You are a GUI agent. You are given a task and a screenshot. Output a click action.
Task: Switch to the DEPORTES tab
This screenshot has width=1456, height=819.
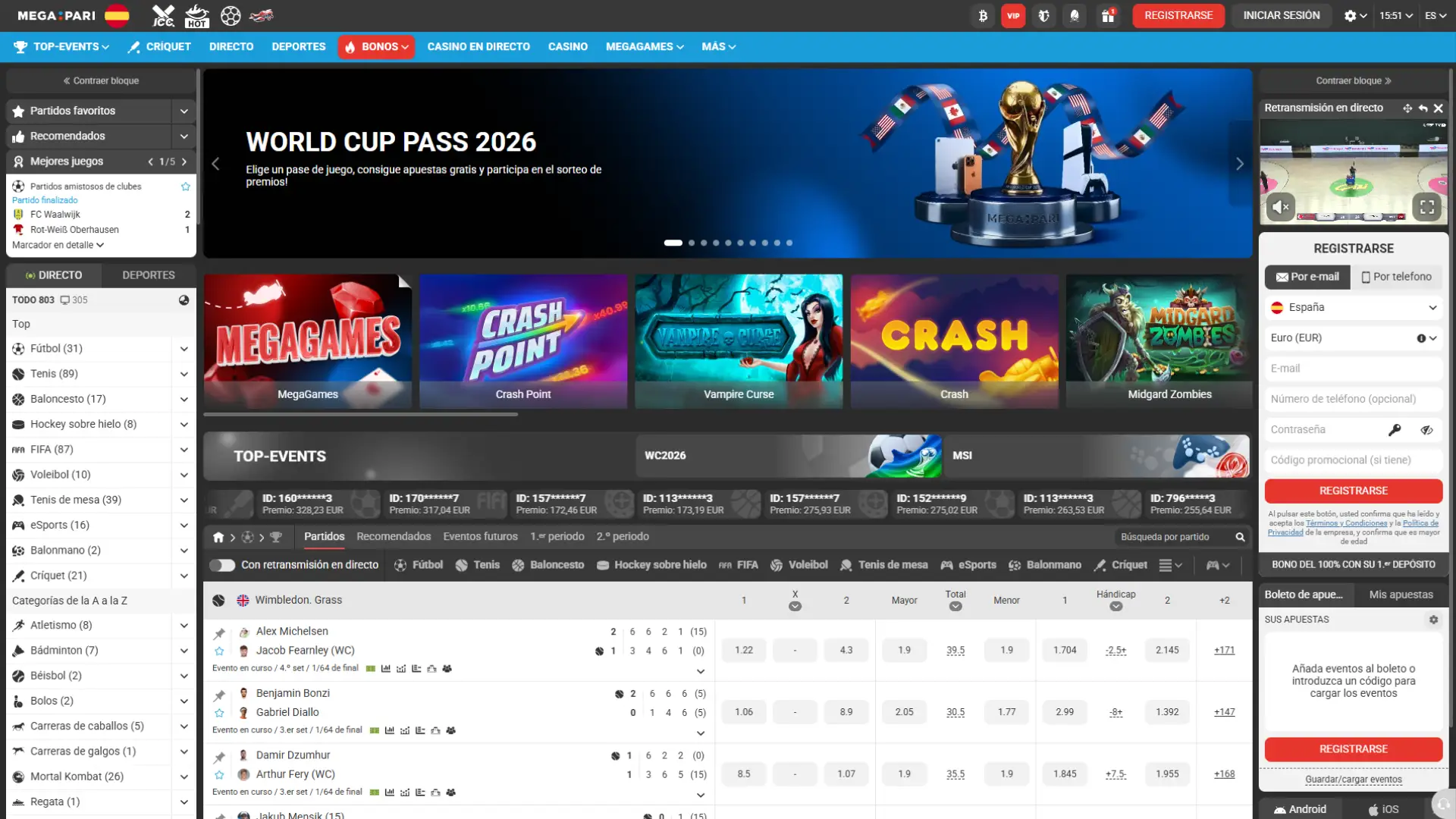149,275
